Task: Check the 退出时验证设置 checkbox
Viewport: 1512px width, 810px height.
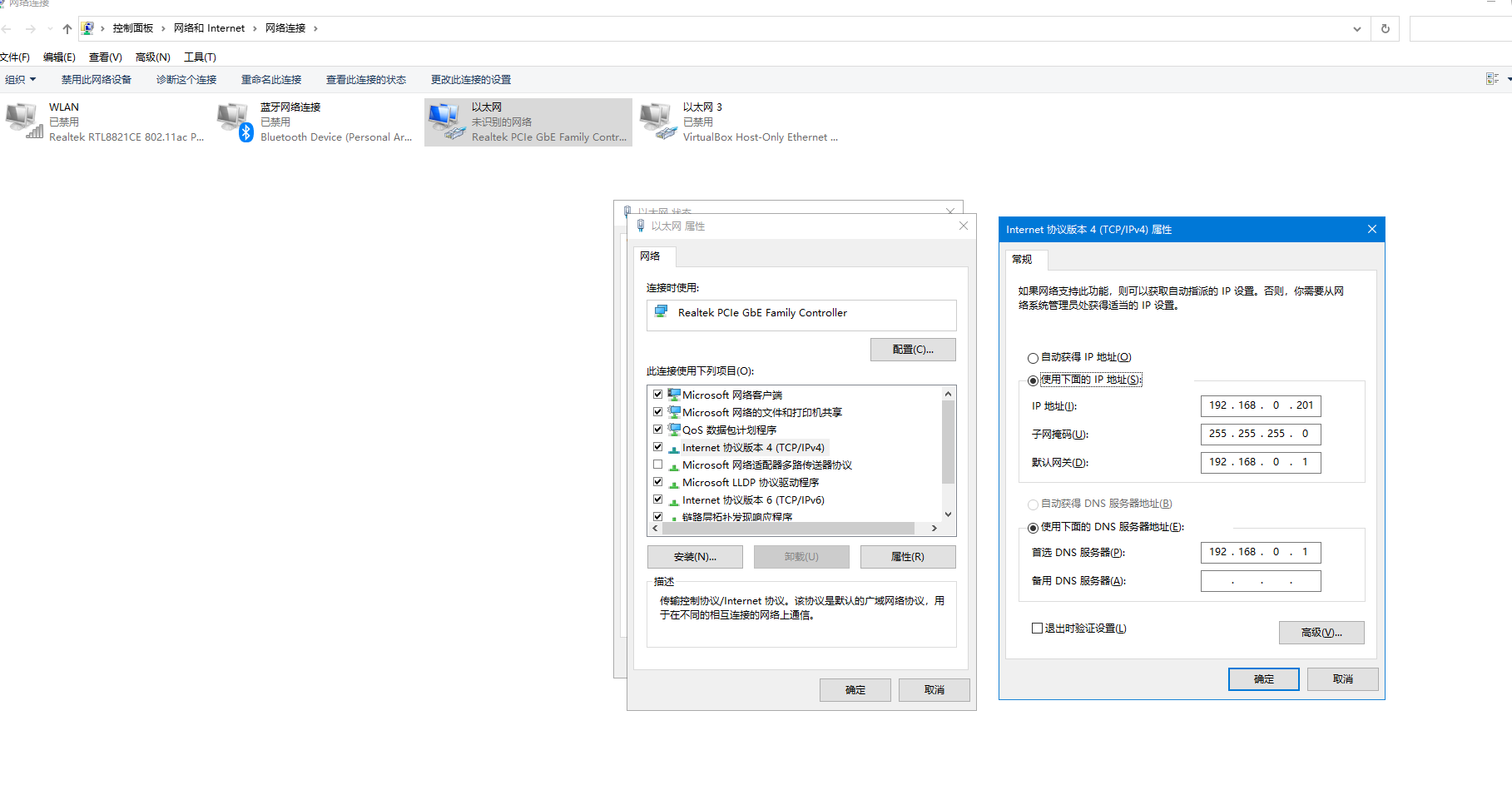Action: [x=1037, y=629]
